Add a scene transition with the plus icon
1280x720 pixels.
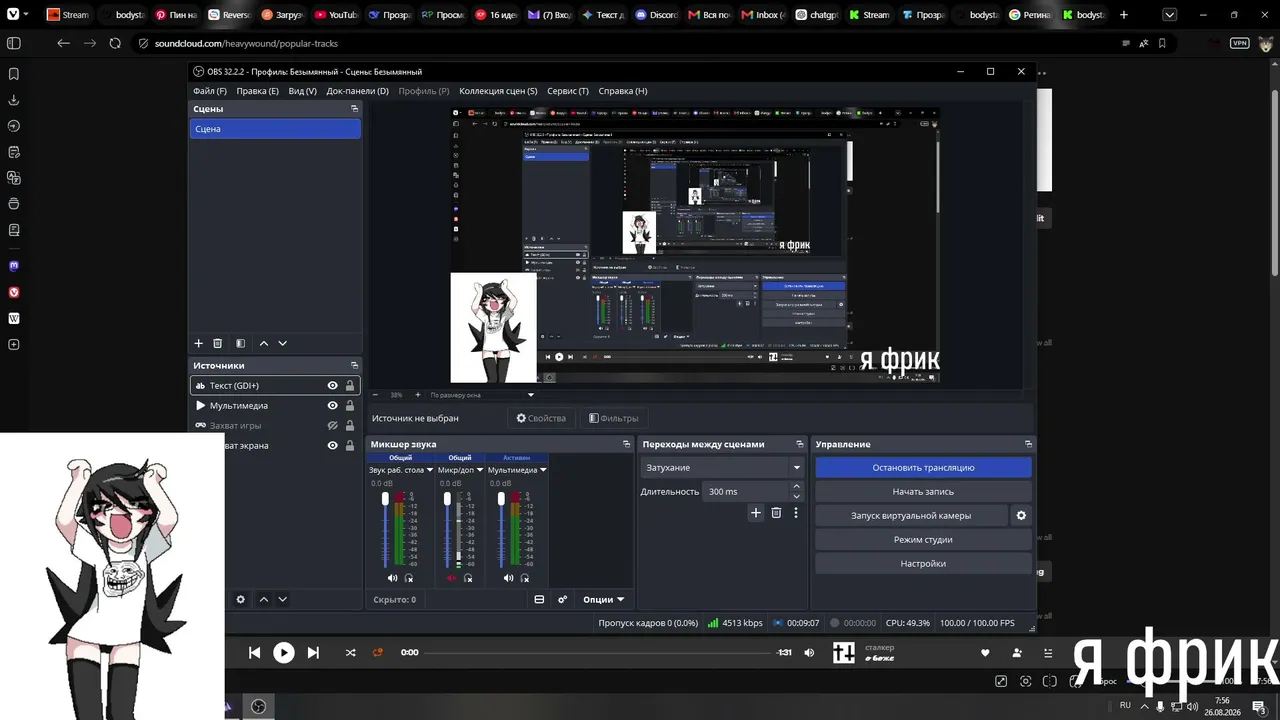point(756,513)
